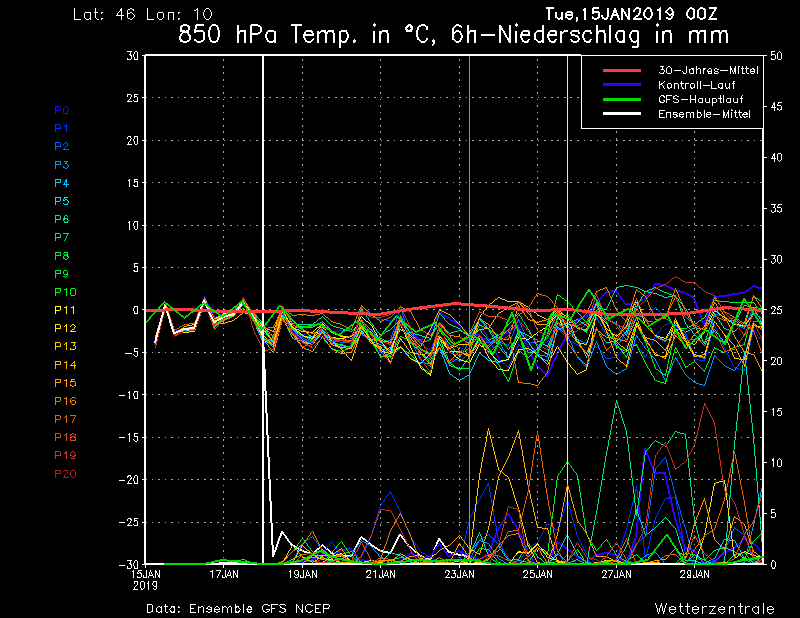Click the Ensemble-Mittel legend text
The image size is (800, 618).
click(704, 114)
